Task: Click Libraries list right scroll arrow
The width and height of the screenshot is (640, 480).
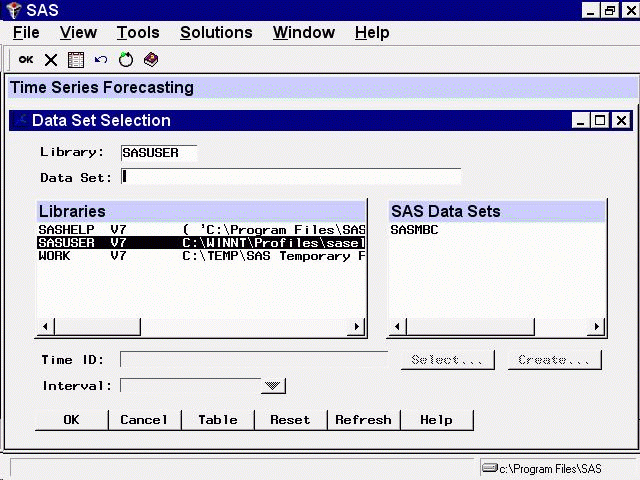Action: [356, 327]
